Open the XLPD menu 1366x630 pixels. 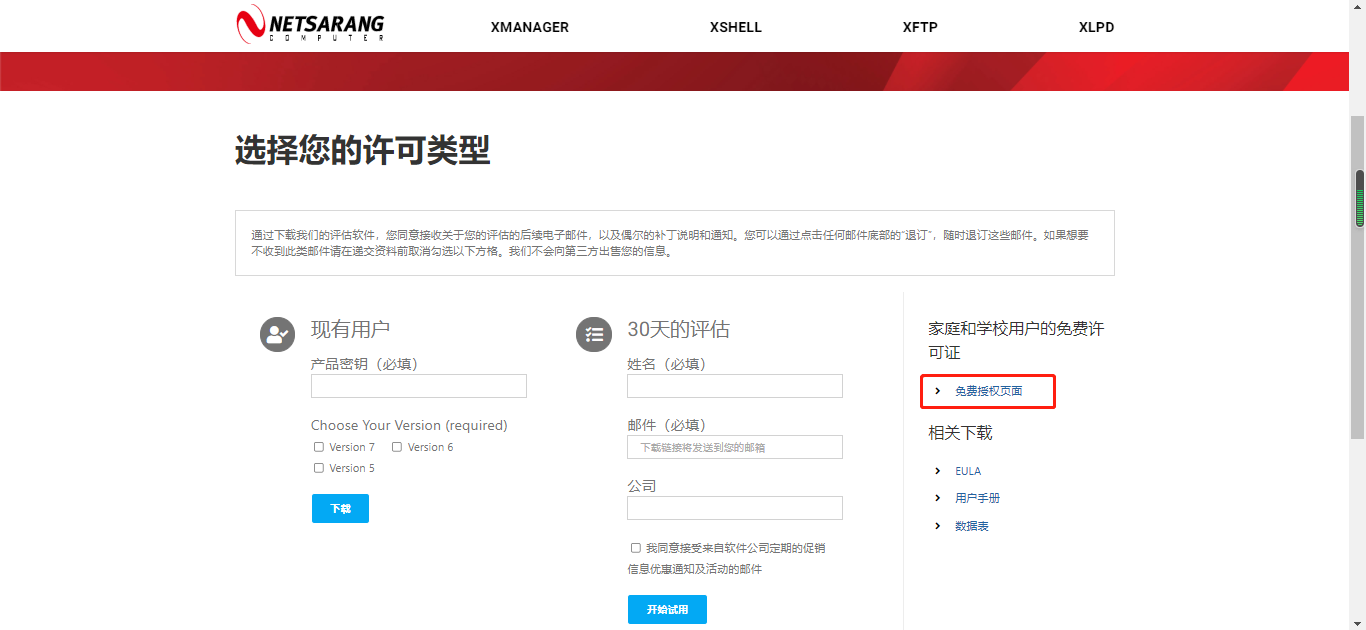click(x=1096, y=27)
